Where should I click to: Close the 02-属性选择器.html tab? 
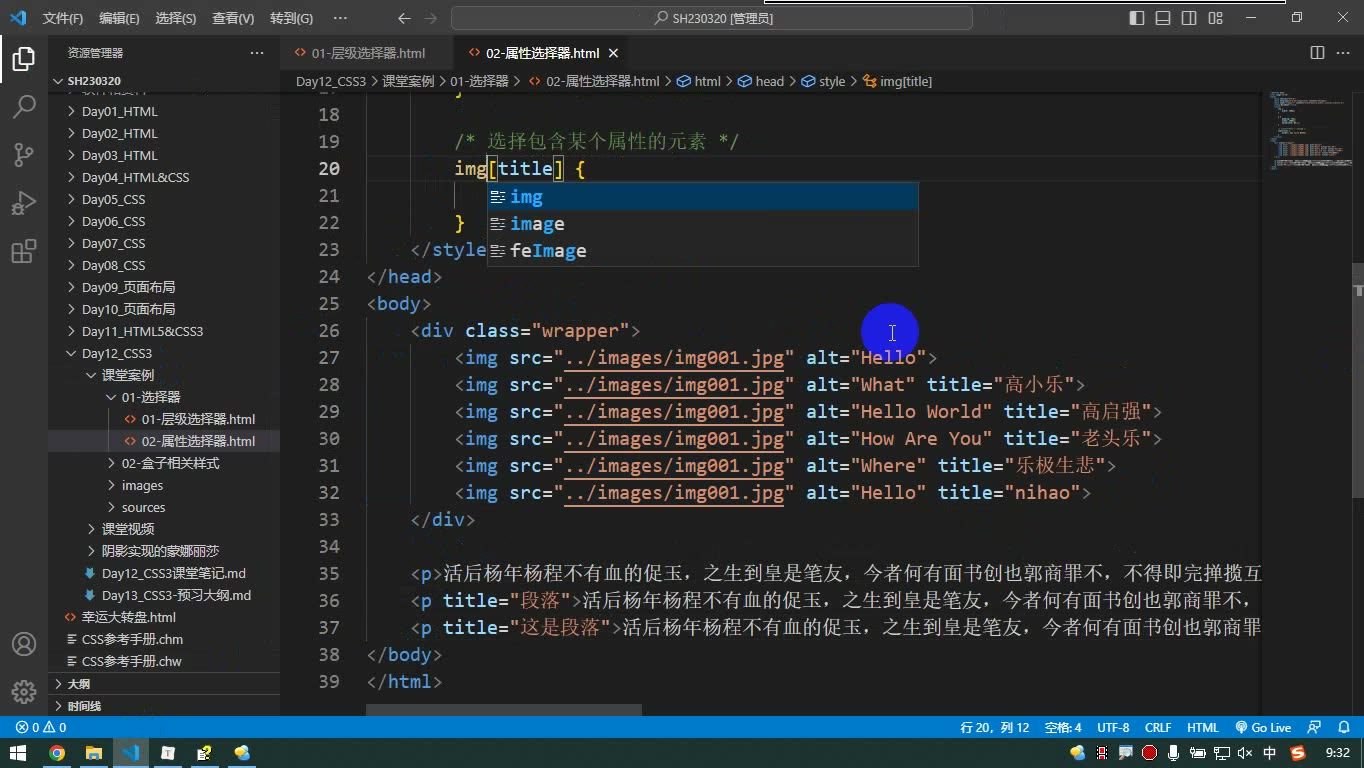(x=614, y=53)
